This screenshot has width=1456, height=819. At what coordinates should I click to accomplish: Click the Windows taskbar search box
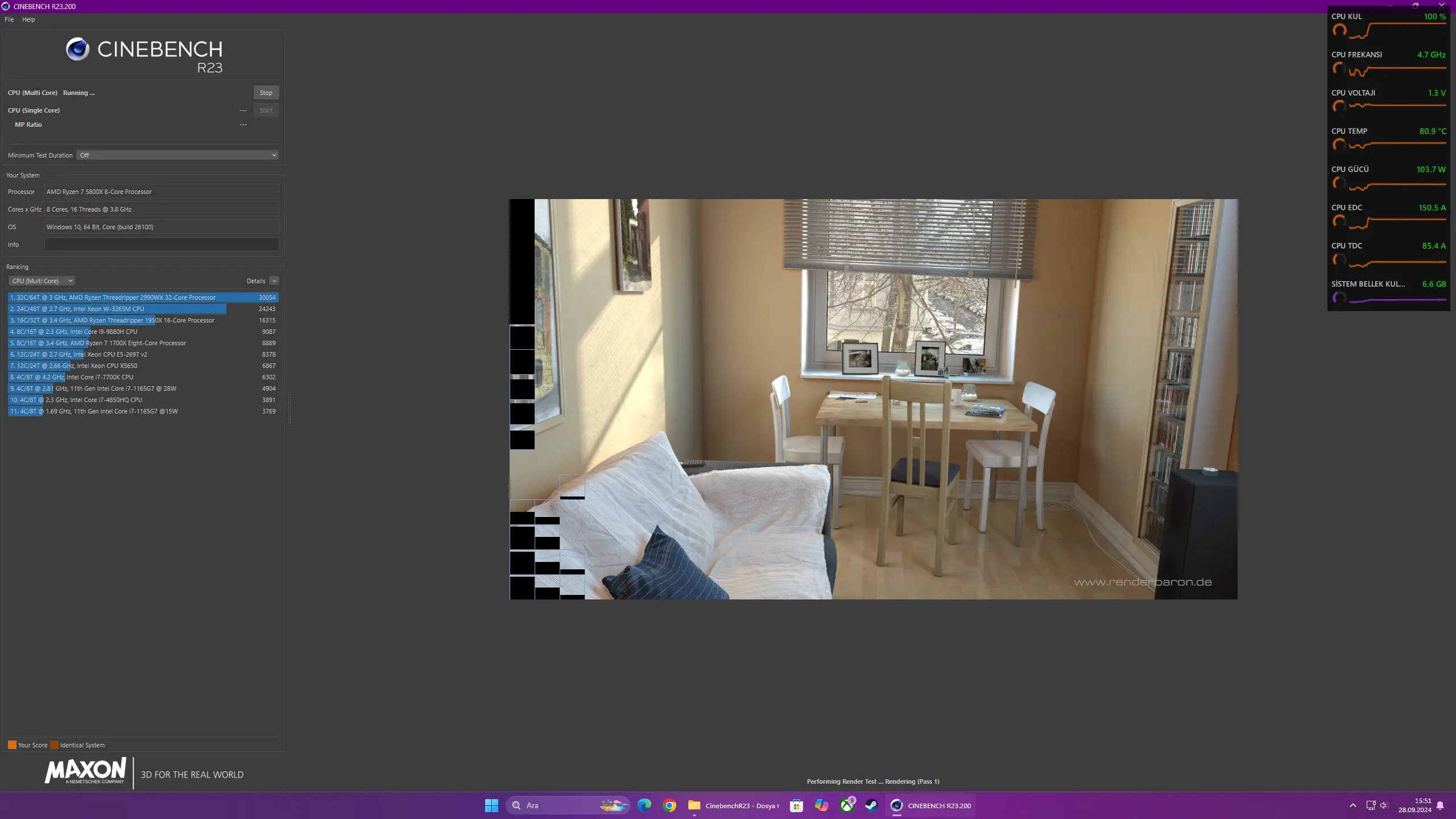[x=568, y=805]
